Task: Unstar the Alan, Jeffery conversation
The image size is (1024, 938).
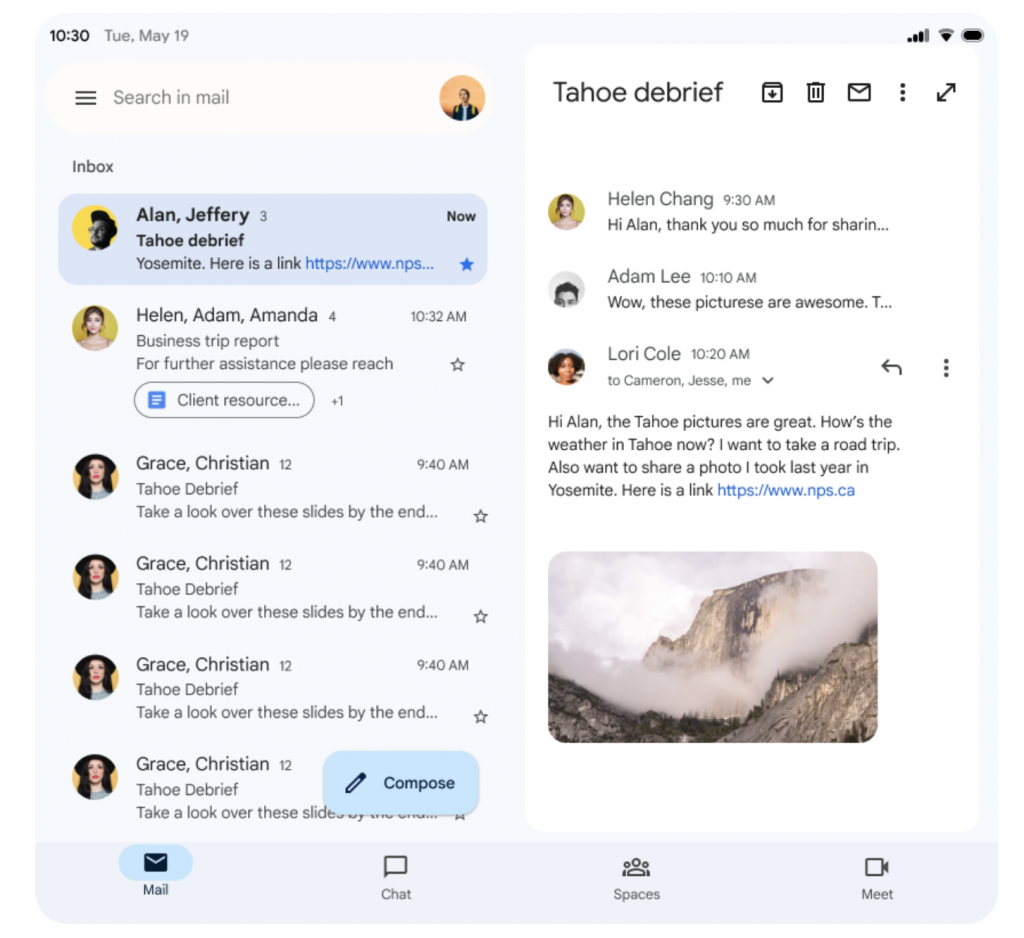Action: [466, 264]
